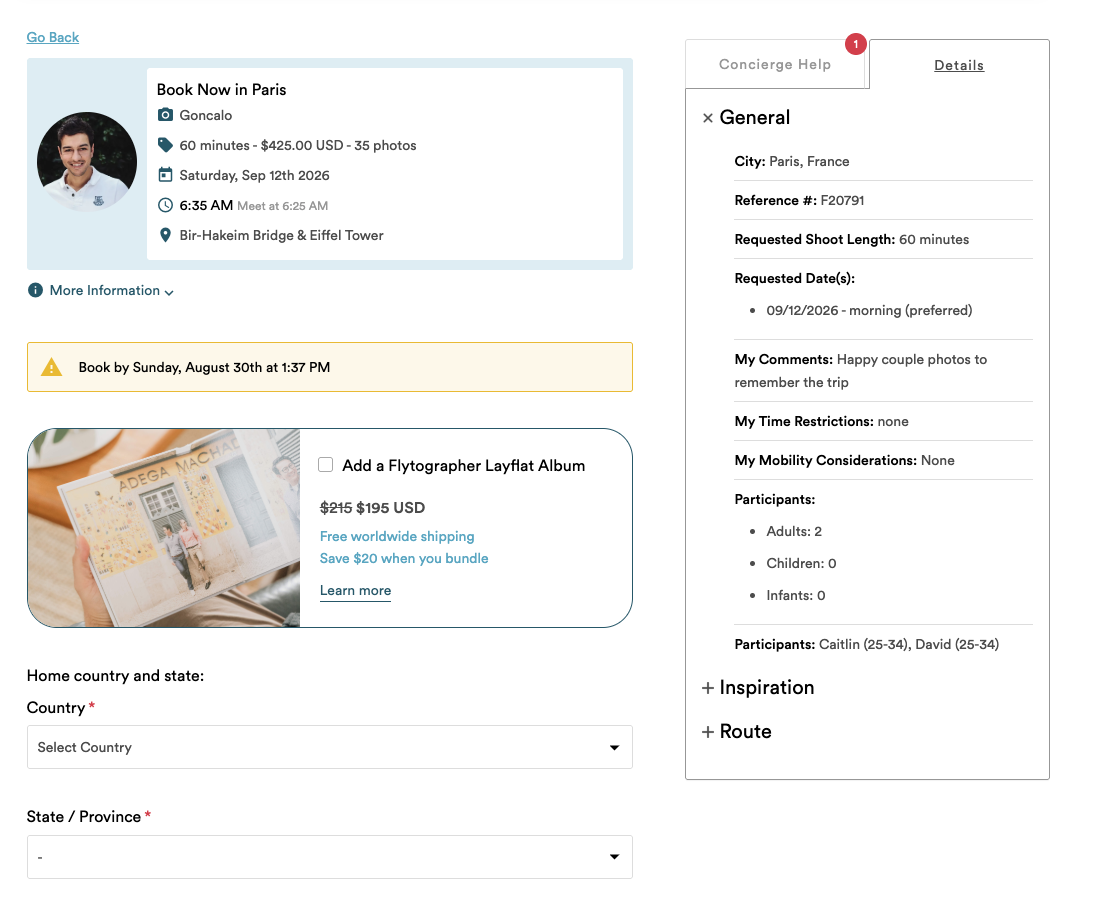Open the Learn more link for album

coord(355,591)
